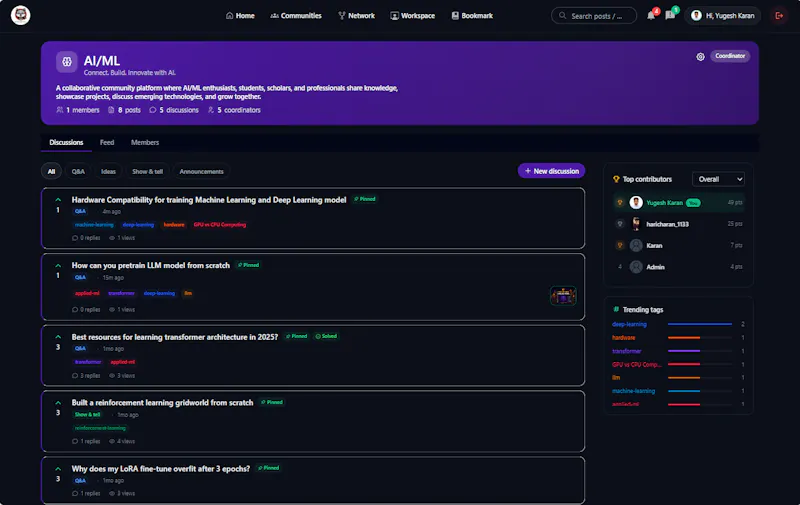Viewport: 800px width, 505px height.
Task: Click the transformer trending tag bar
Action: (700, 351)
